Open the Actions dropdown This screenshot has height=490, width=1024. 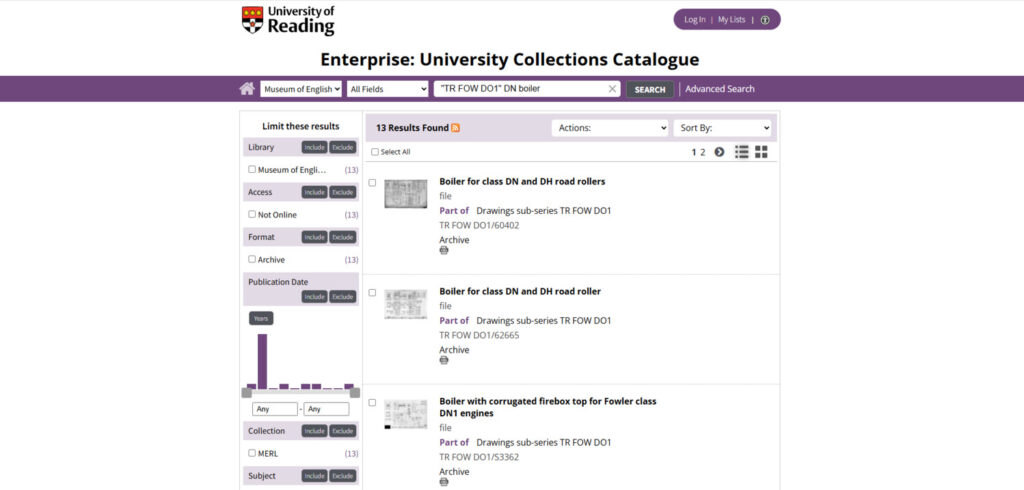(x=611, y=128)
